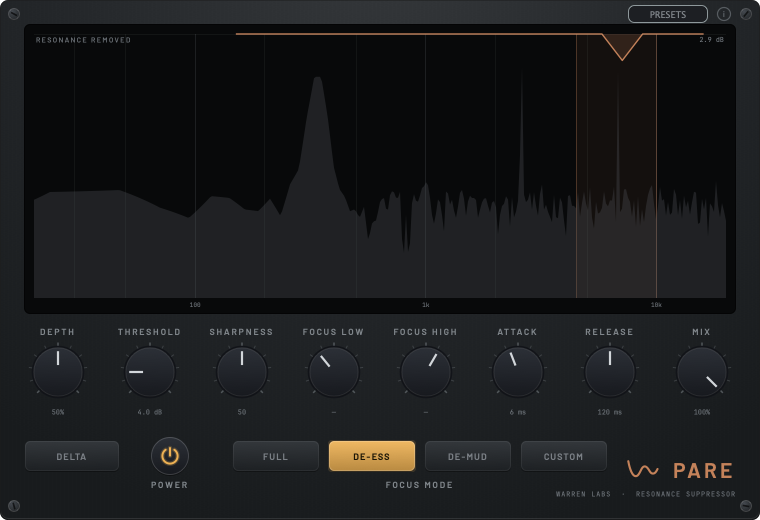Click the Release knob
This screenshot has height=520, width=760.
[610, 372]
